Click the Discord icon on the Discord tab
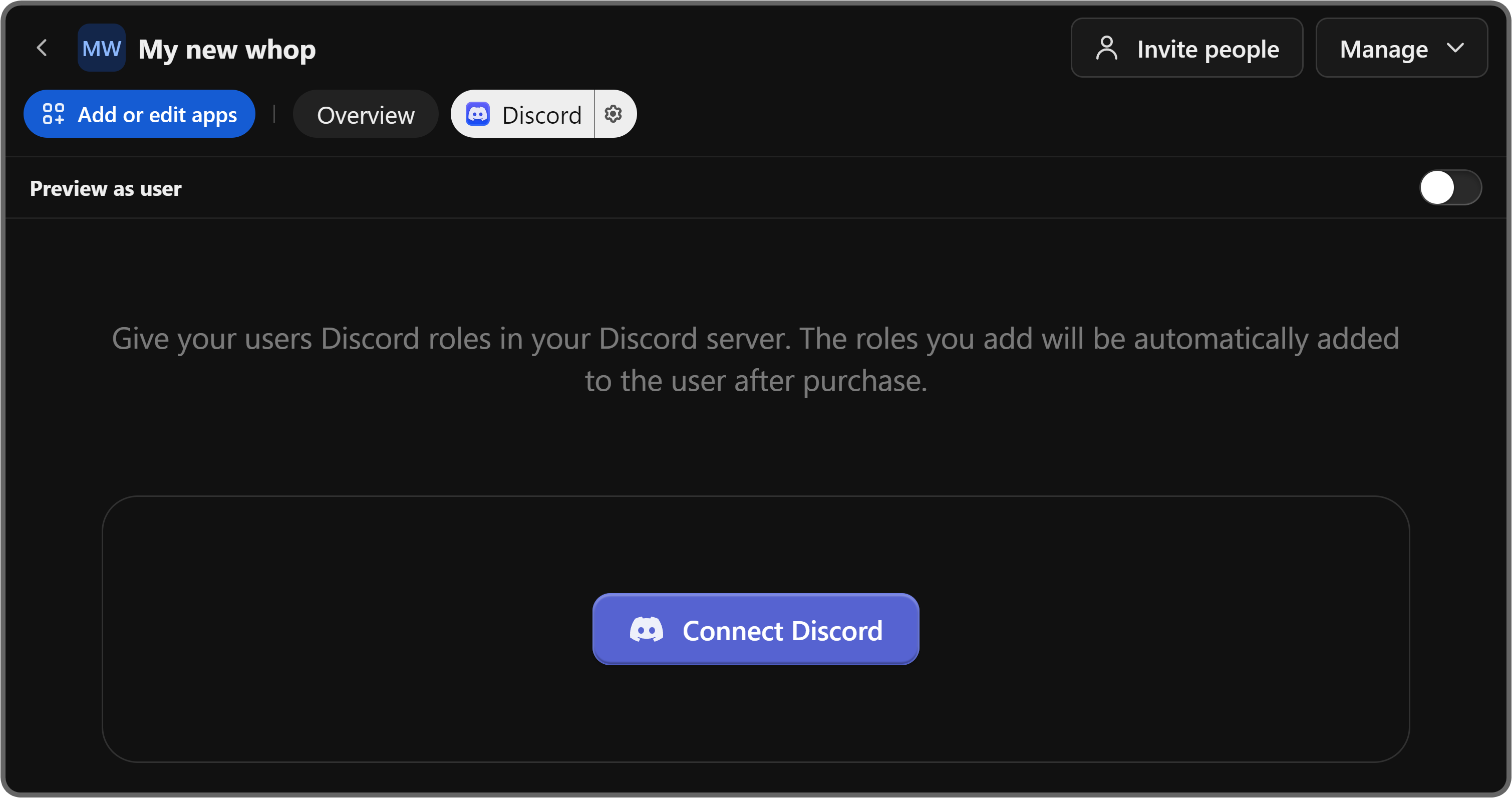1512x798 pixels. tap(478, 114)
